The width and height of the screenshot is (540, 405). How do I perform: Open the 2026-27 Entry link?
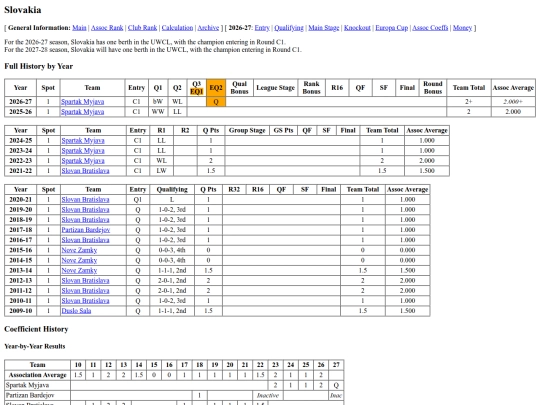(x=262, y=28)
